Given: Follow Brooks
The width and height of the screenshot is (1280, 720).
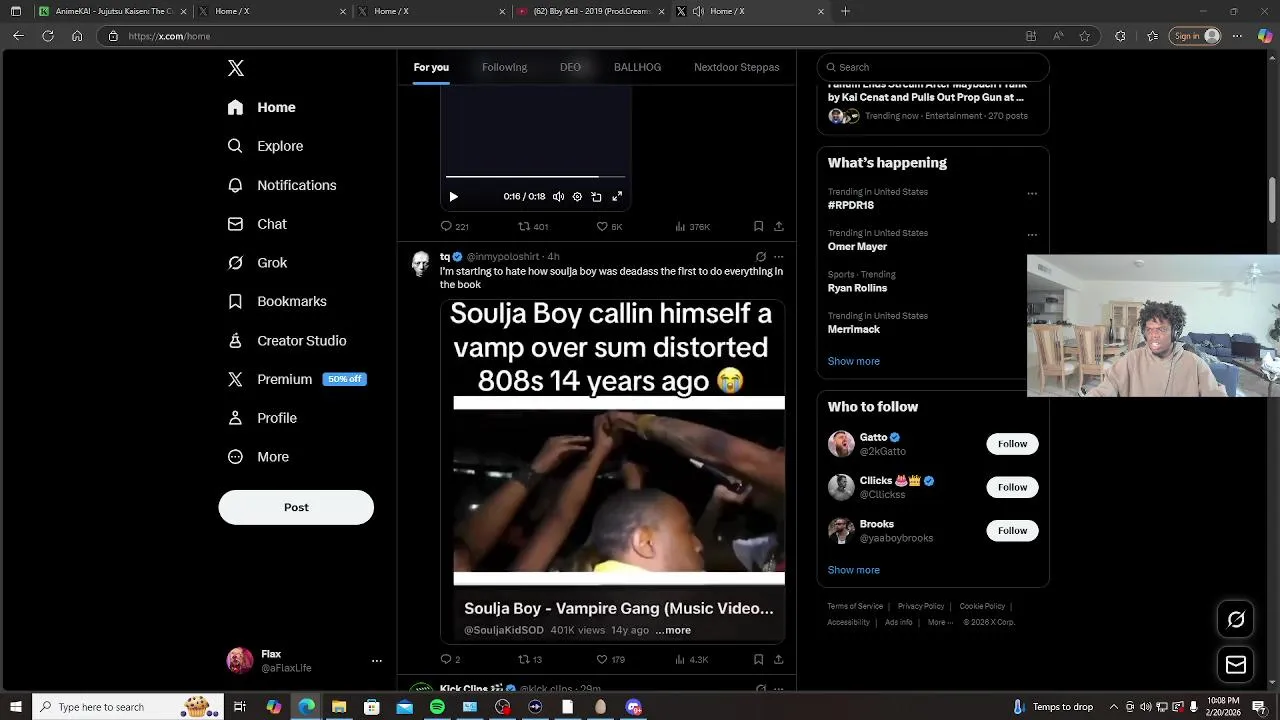Looking at the screenshot, I should pyautogui.click(x=1012, y=531).
